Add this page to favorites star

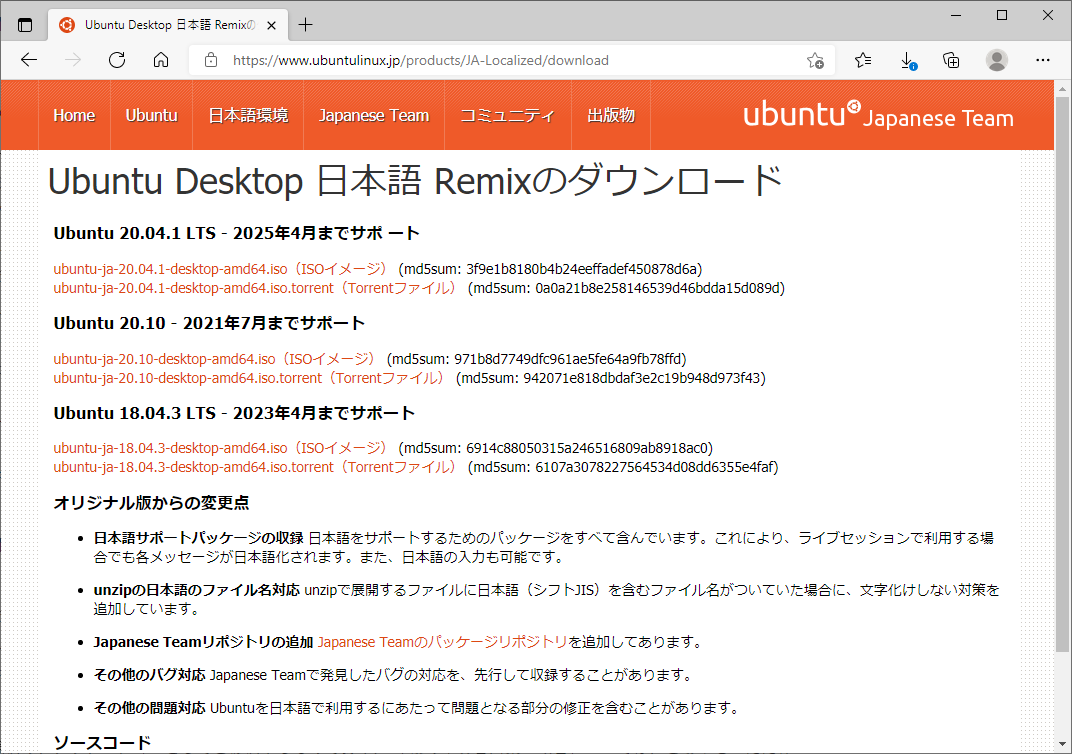[x=815, y=60]
